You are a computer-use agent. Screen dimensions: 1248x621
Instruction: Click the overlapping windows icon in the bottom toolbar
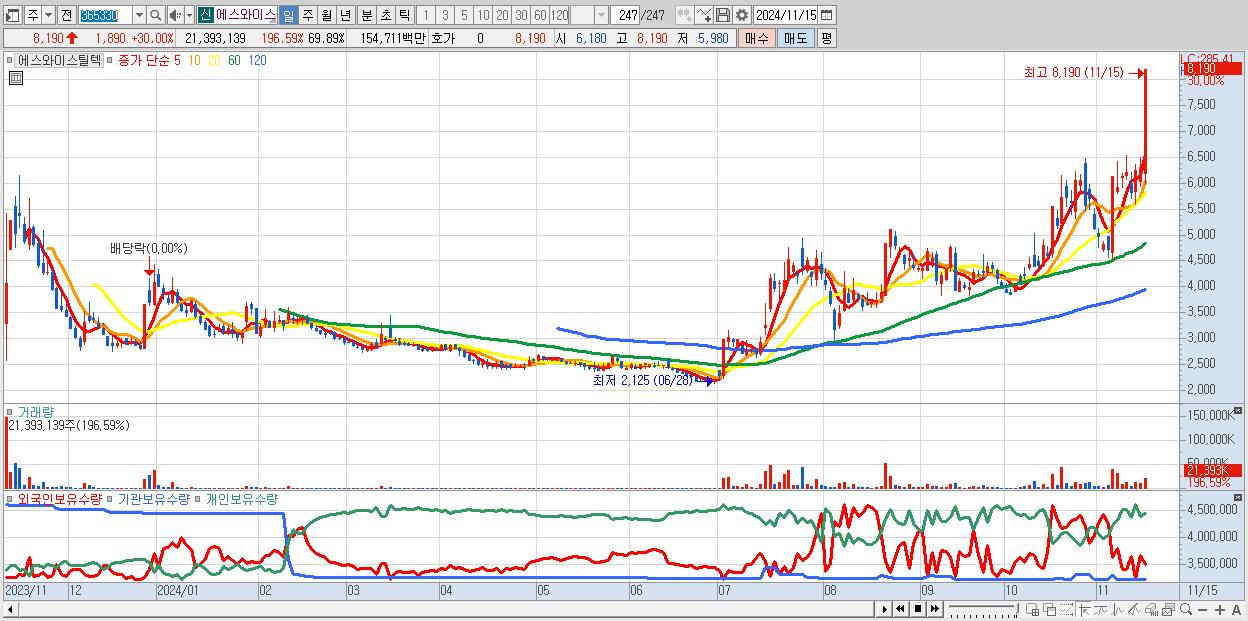[x=1050, y=609]
